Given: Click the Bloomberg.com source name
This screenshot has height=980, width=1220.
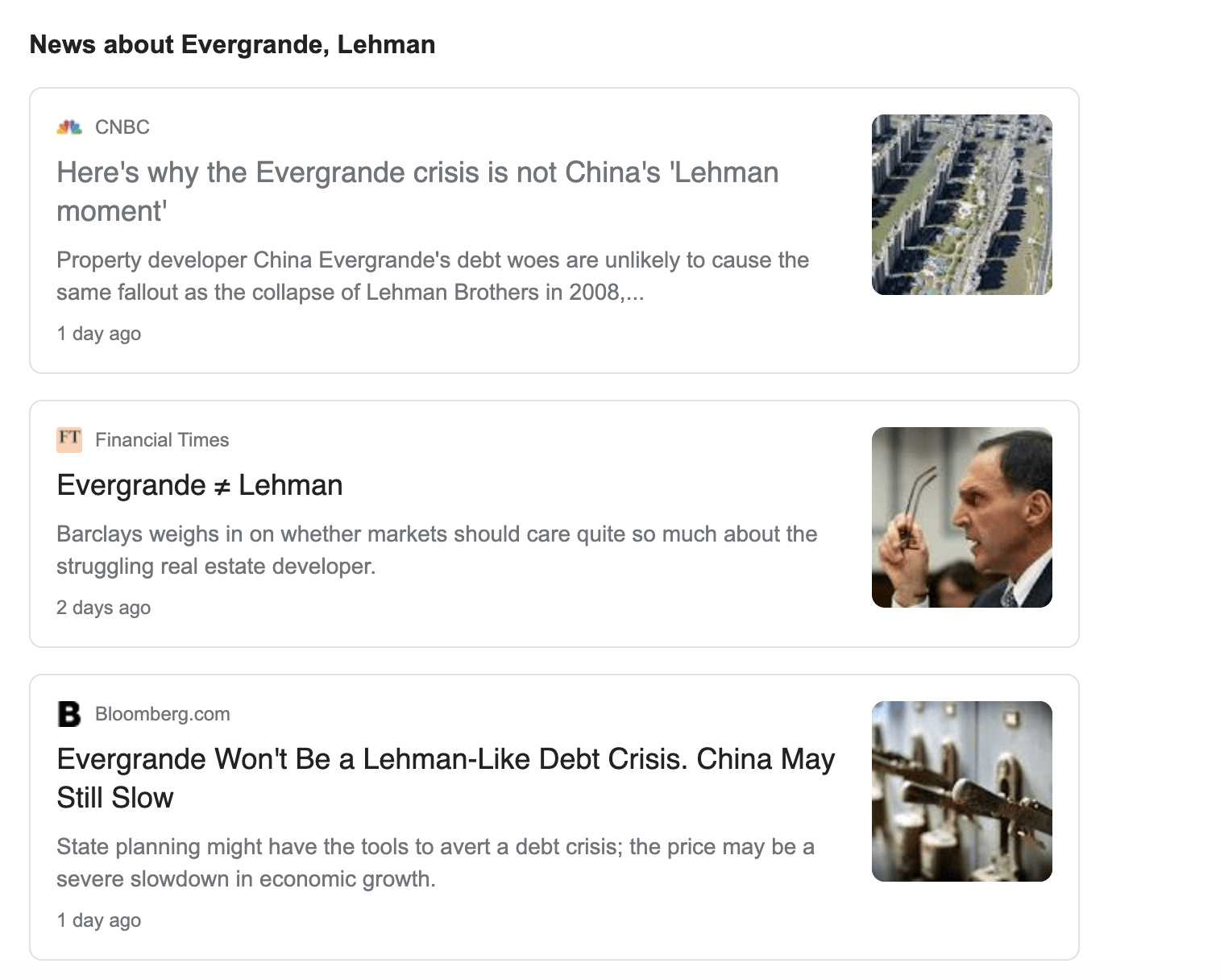Looking at the screenshot, I should click(x=162, y=714).
